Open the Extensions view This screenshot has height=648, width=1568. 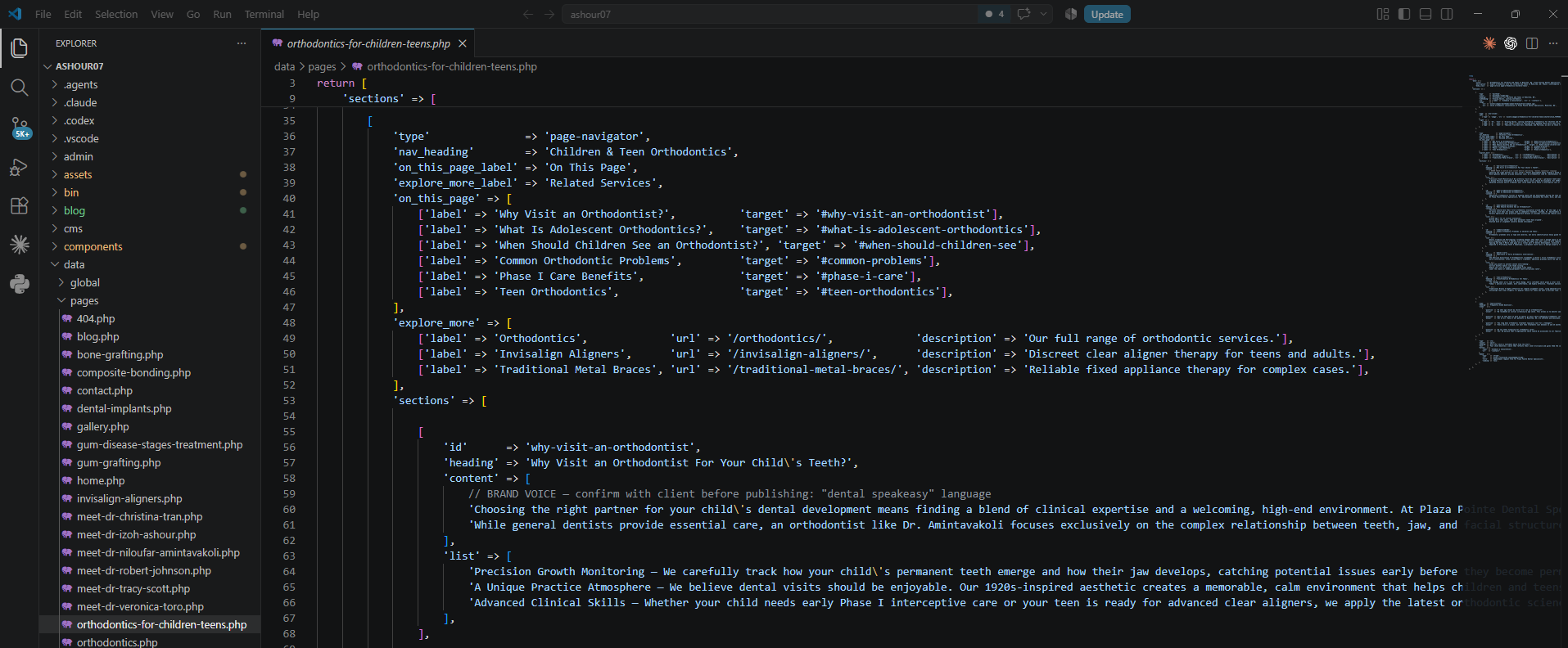tap(20, 205)
